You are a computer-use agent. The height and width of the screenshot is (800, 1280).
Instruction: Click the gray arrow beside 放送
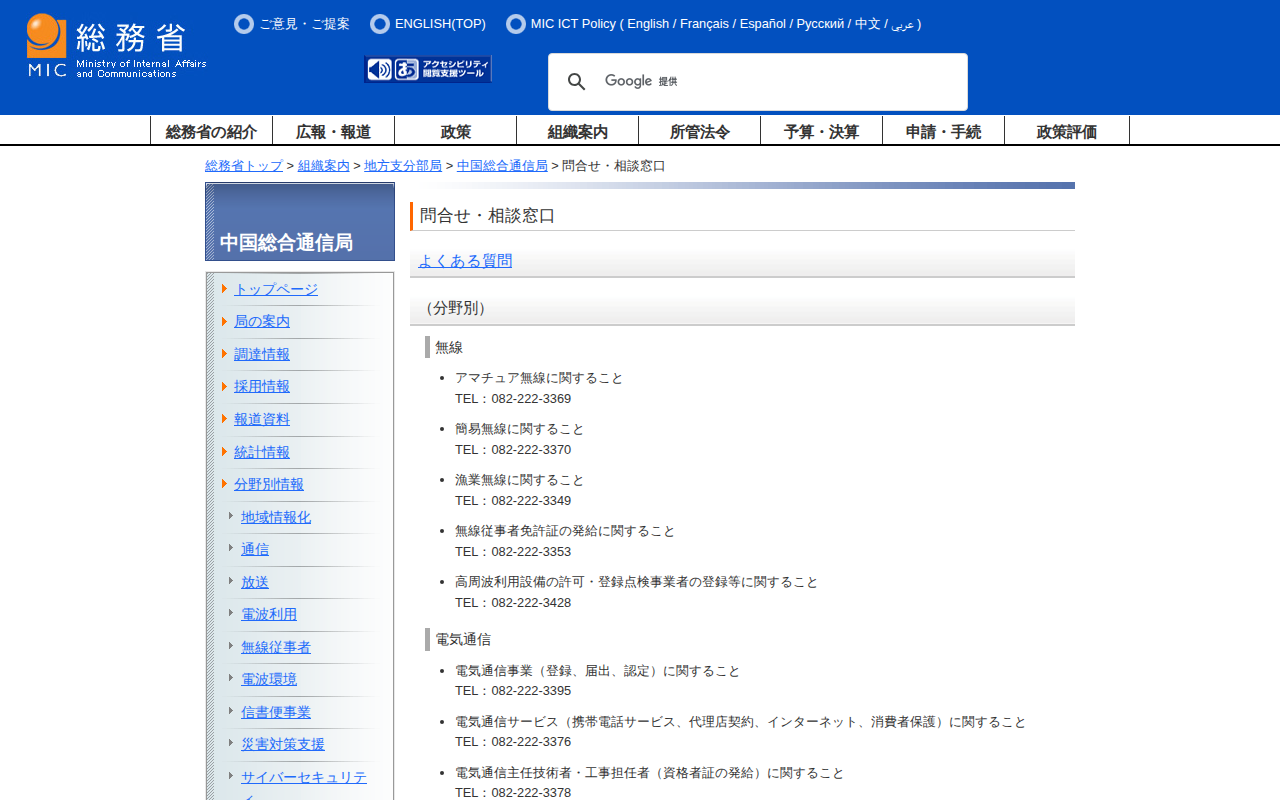coord(231,581)
